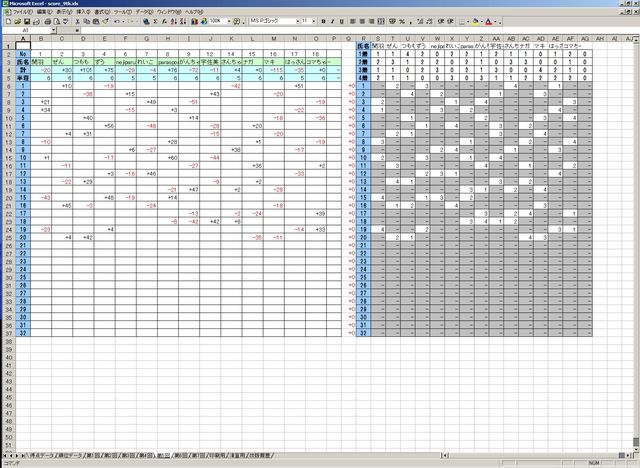Open the zoom percentage dropdown

click(231, 20)
